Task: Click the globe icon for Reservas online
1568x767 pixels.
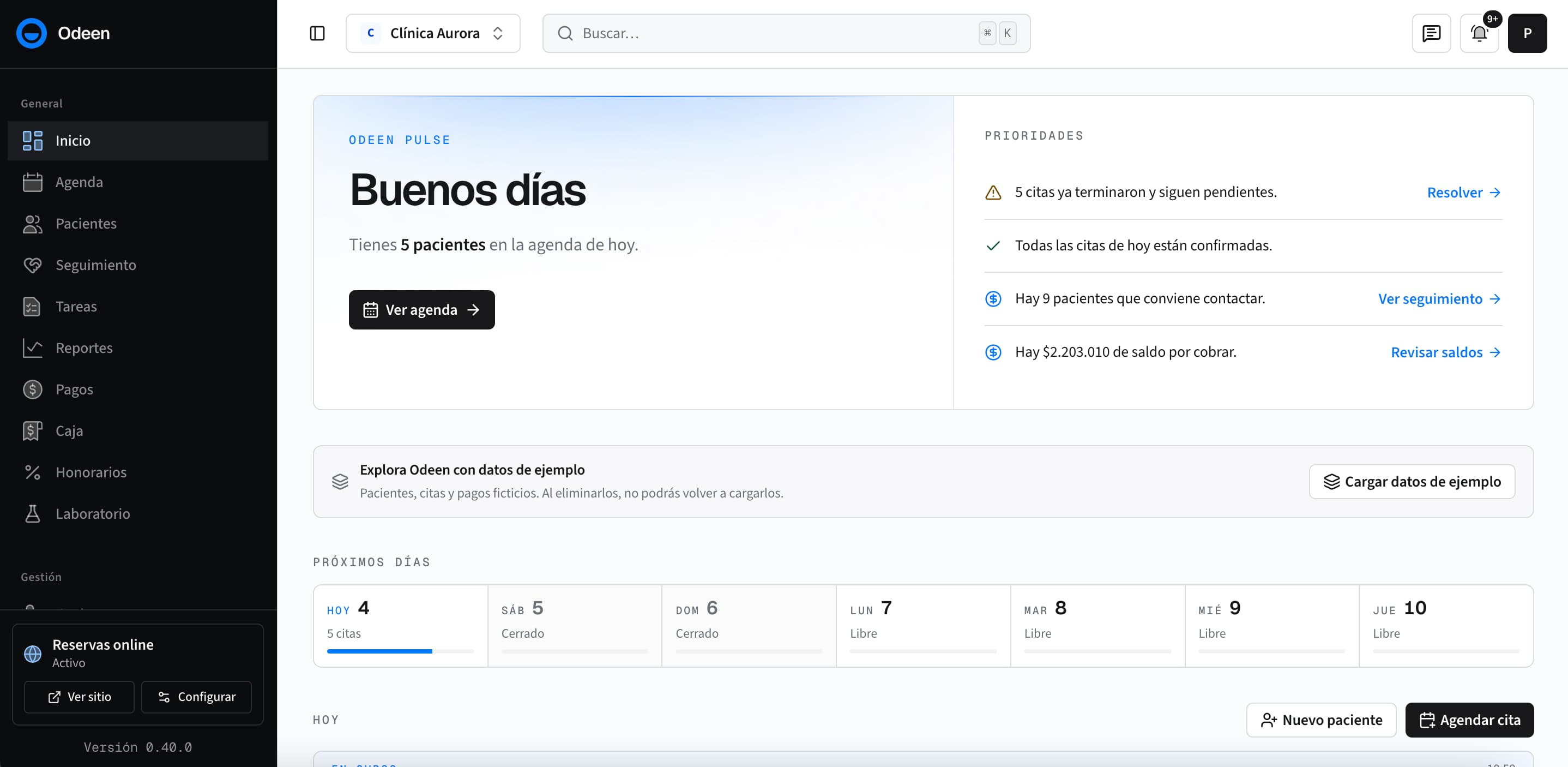Action: click(x=33, y=654)
